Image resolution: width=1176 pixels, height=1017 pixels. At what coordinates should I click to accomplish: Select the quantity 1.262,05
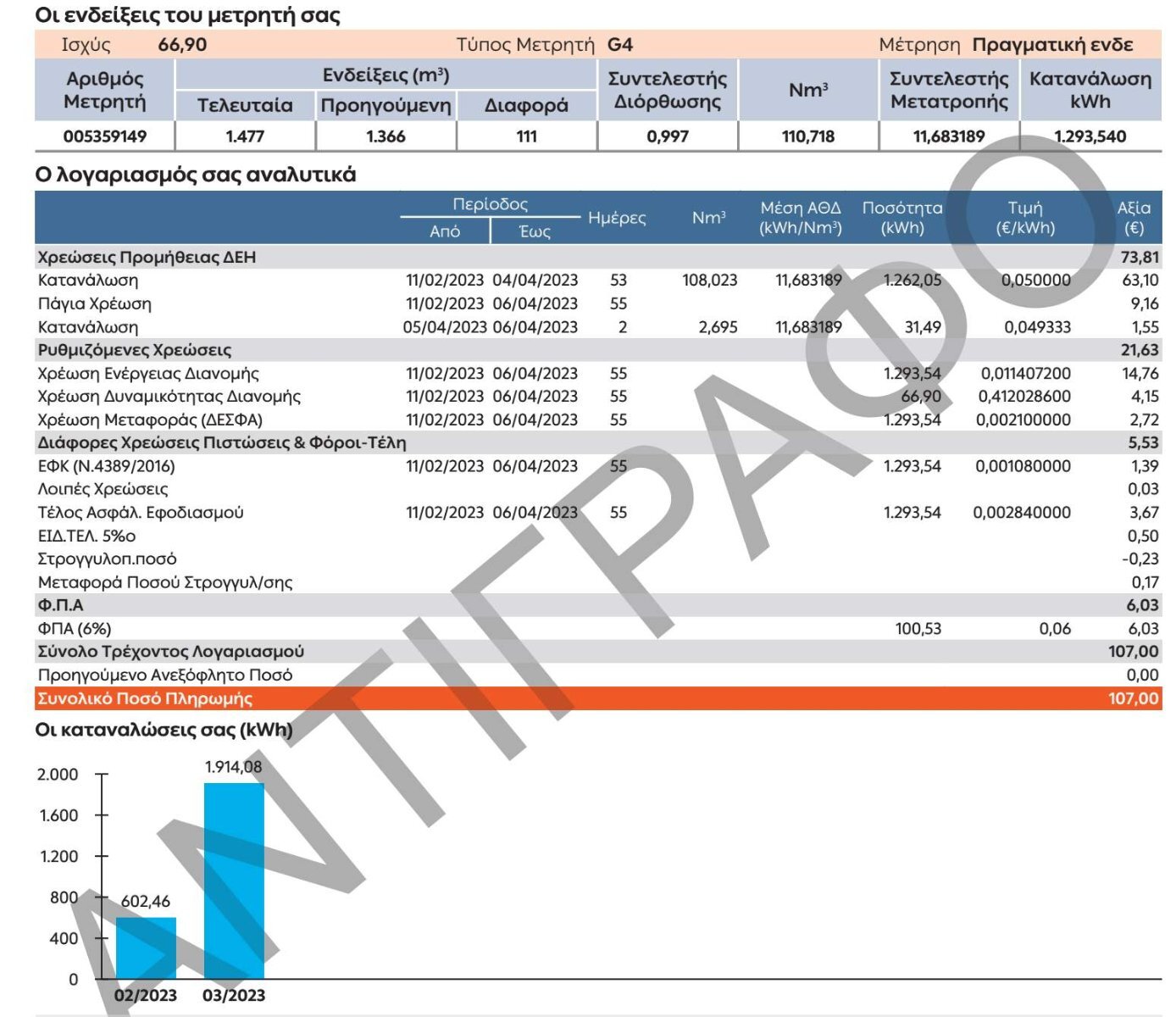913,281
